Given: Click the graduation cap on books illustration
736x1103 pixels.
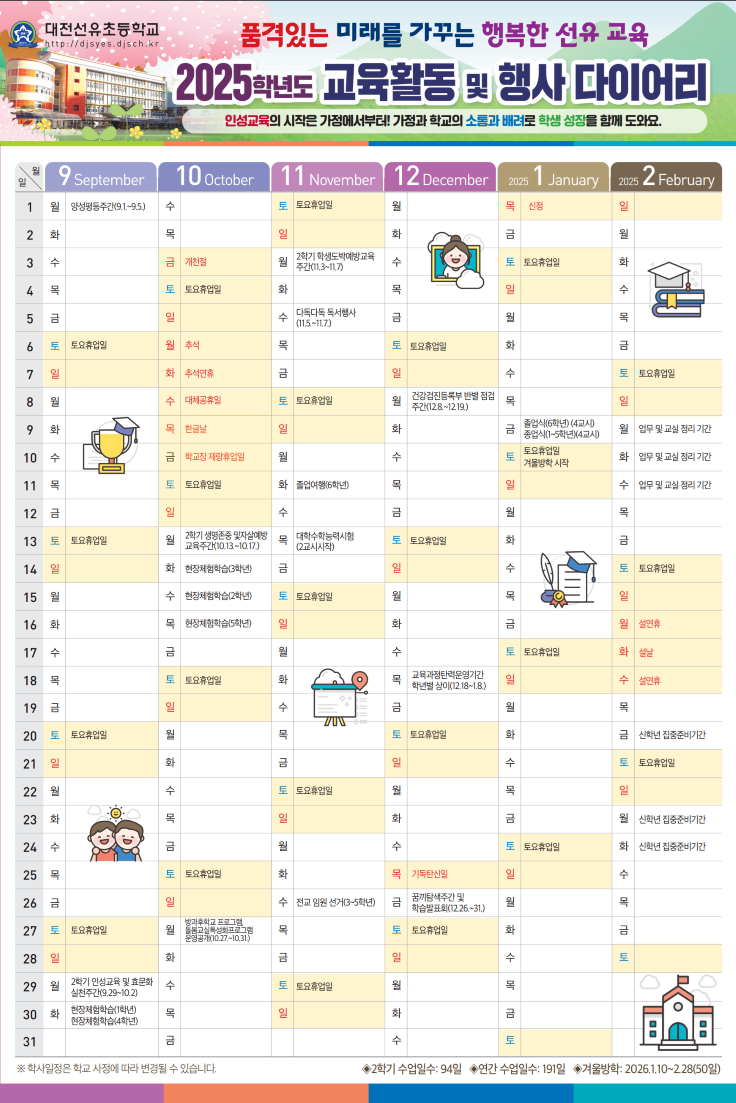Looking at the screenshot, I should pyautogui.click(x=676, y=284).
